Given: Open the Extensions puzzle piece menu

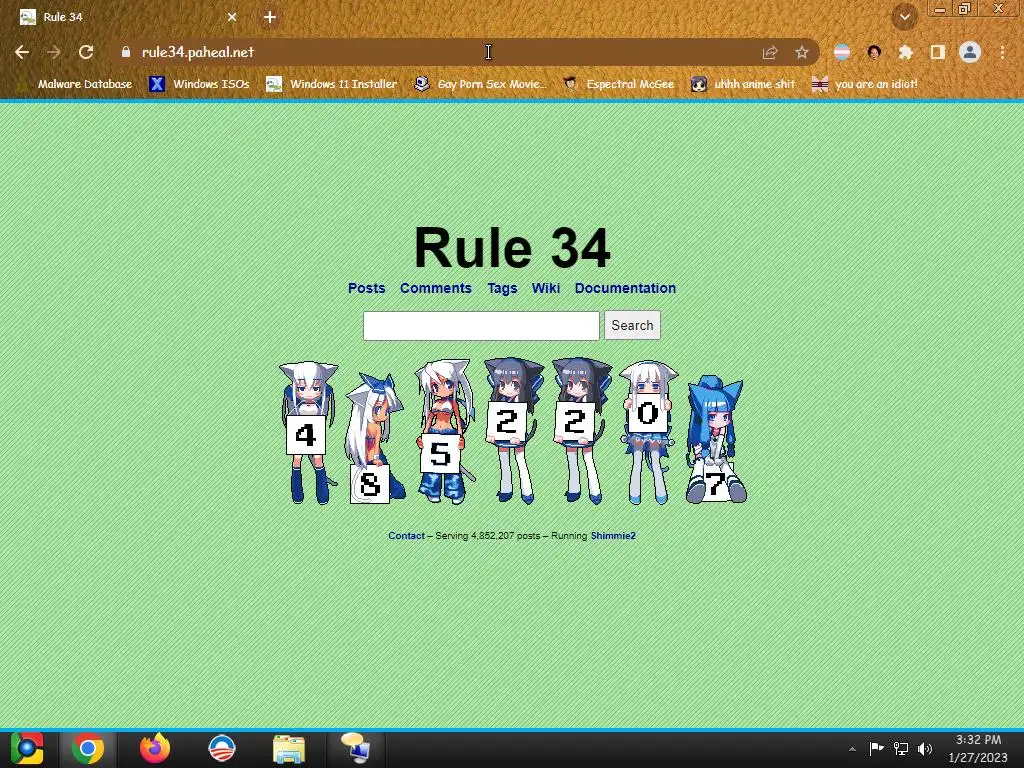Looking at the screenshot, I should (906, 52).
